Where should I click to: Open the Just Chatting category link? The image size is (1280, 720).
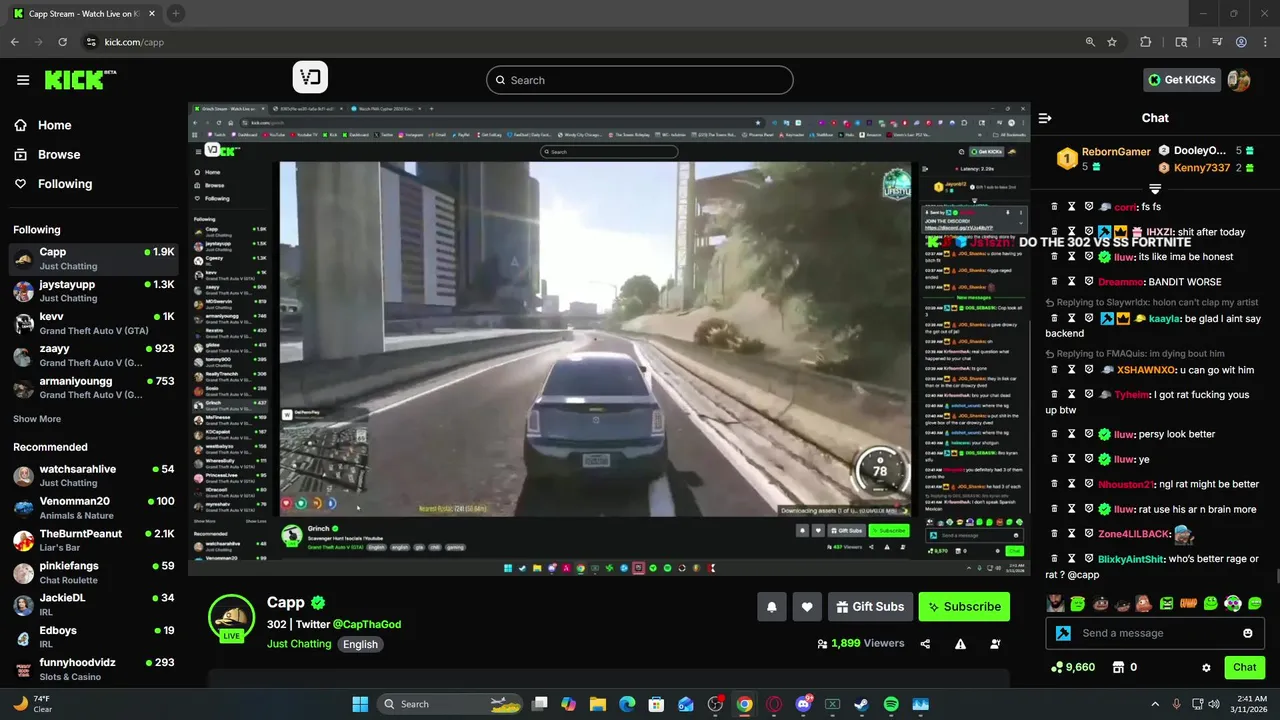[299, 644]
